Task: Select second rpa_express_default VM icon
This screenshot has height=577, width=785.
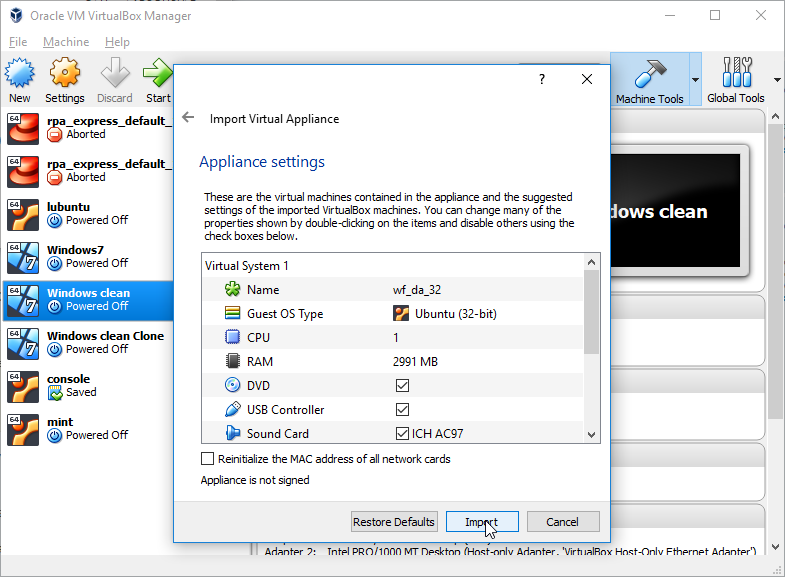Action: pyautogui.click(x=23, y=172)
